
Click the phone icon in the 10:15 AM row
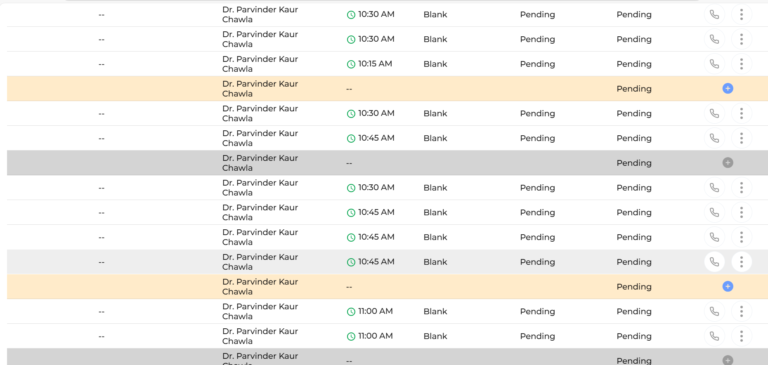[714, 64]
